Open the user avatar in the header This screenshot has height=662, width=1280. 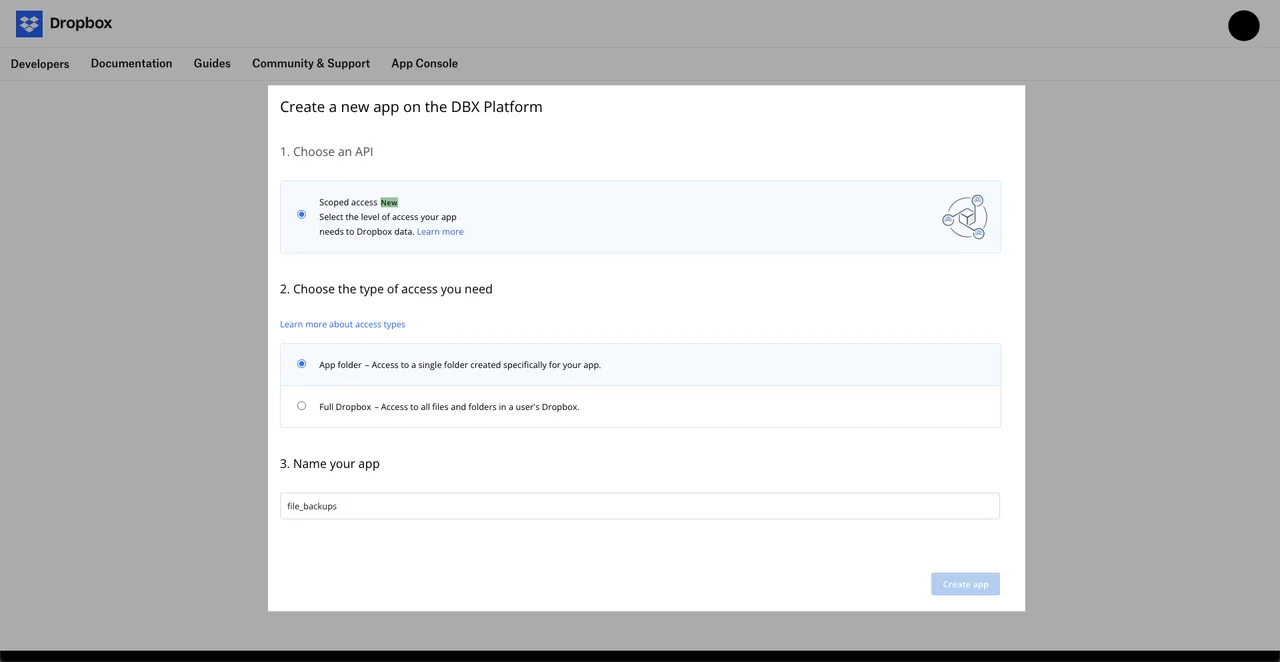pyautogui.click(x=1243, y=26)
